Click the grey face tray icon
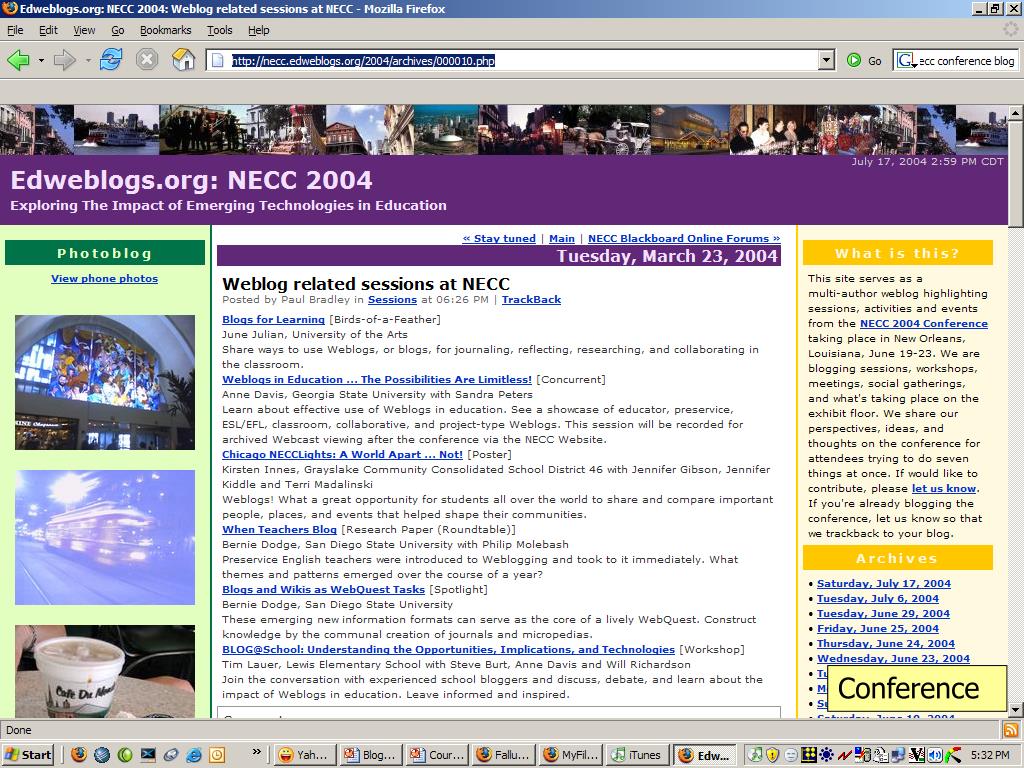 coord(791,755)
